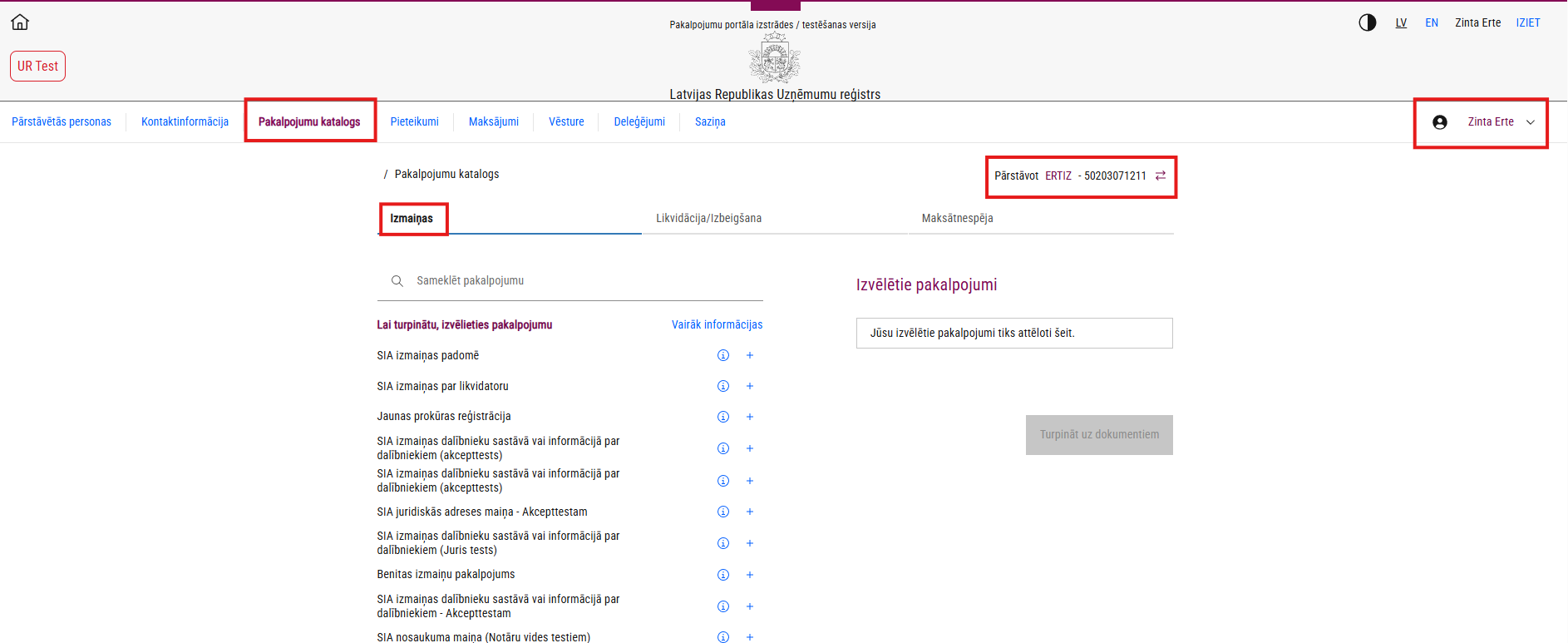Show info for SIA nosaukuma maiņa
The height and width of the screenshot is (643, 1568).
point(723,637)
